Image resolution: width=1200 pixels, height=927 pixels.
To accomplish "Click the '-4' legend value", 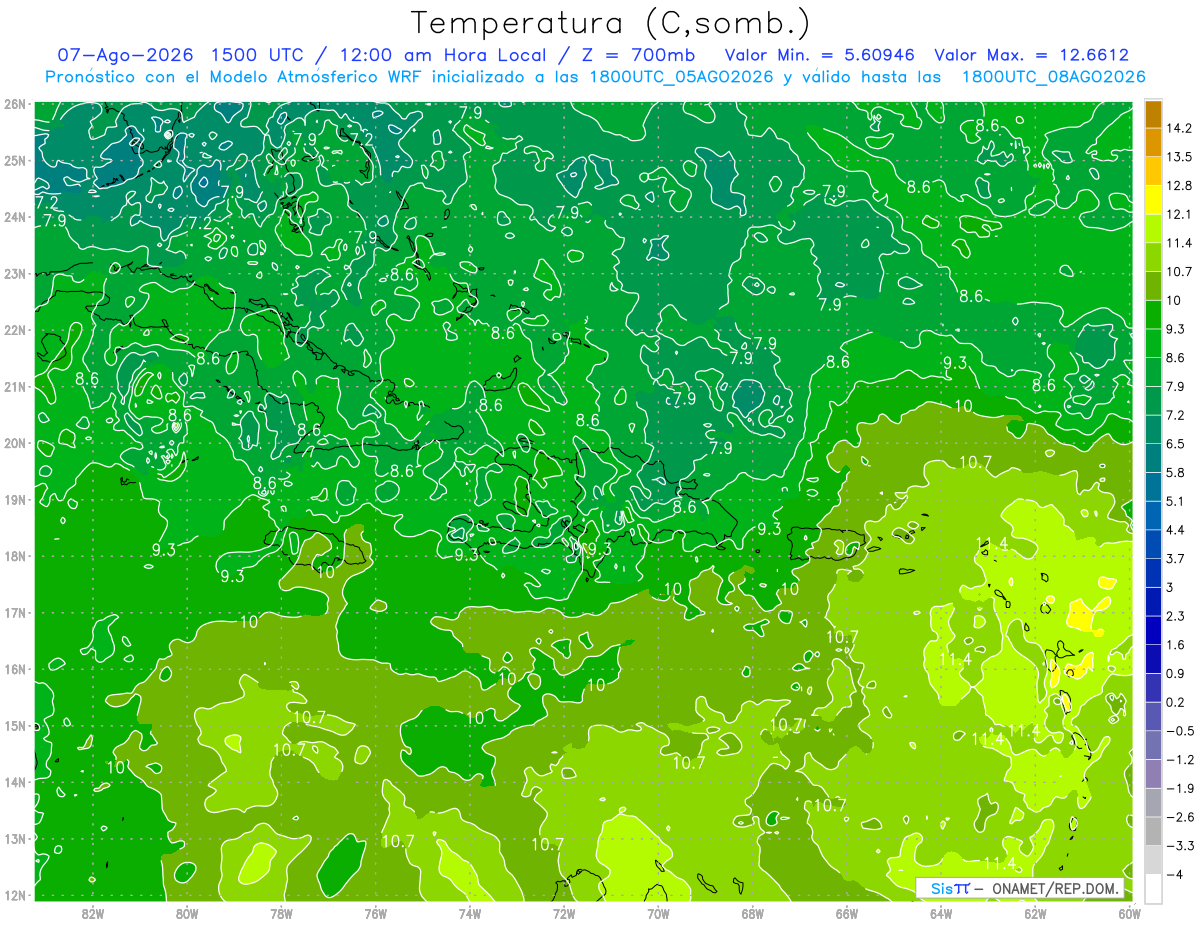I will [x=1173, y=875].
